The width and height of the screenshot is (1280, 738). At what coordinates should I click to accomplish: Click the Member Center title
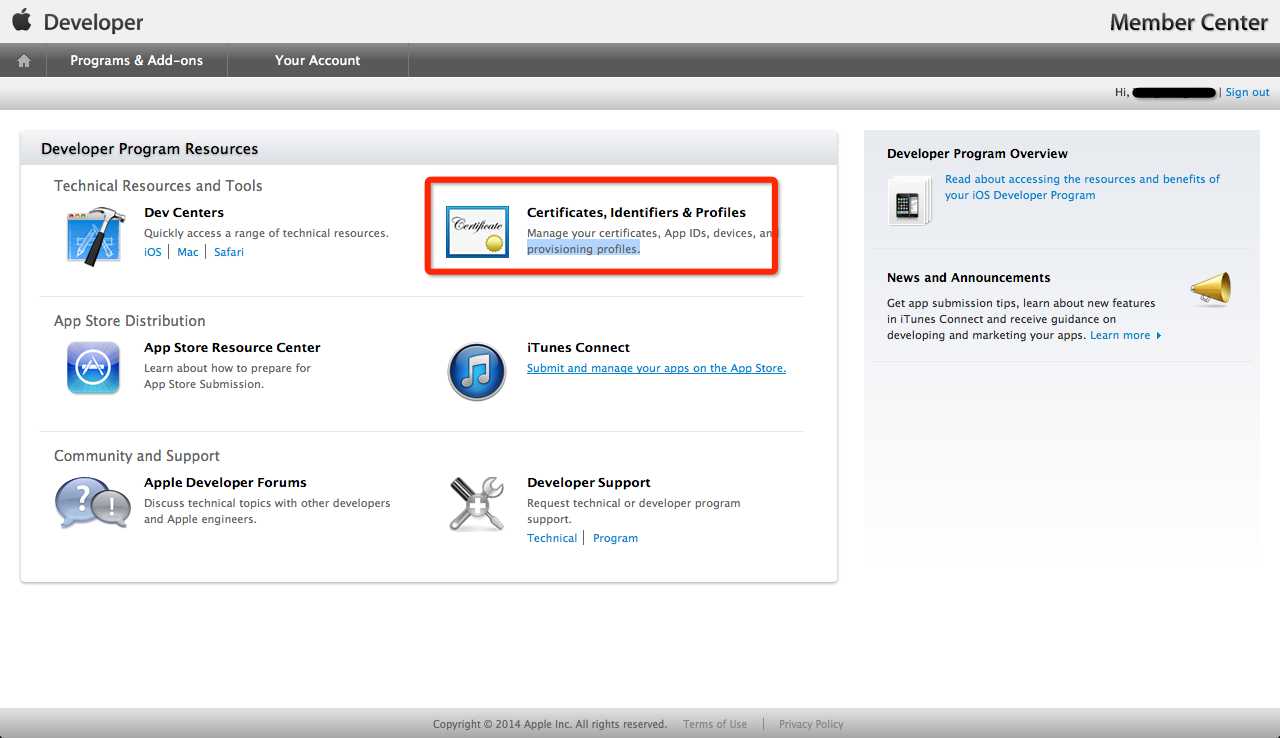pyautogui.click(x=1189, y=22)
